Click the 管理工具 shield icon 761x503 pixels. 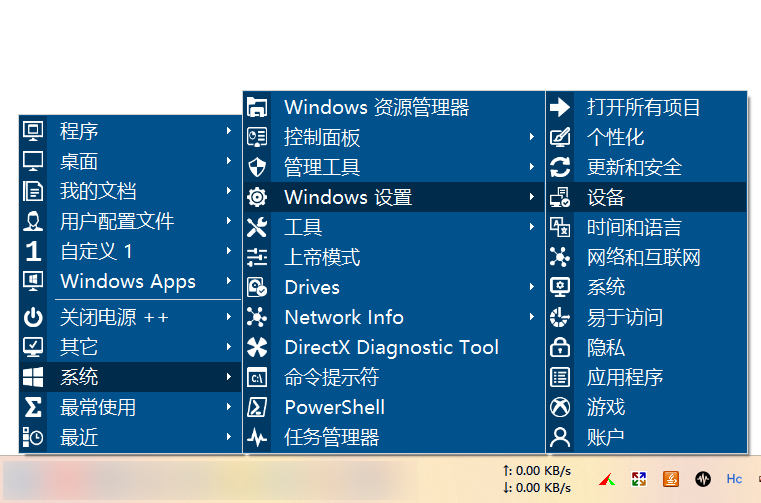257,167
